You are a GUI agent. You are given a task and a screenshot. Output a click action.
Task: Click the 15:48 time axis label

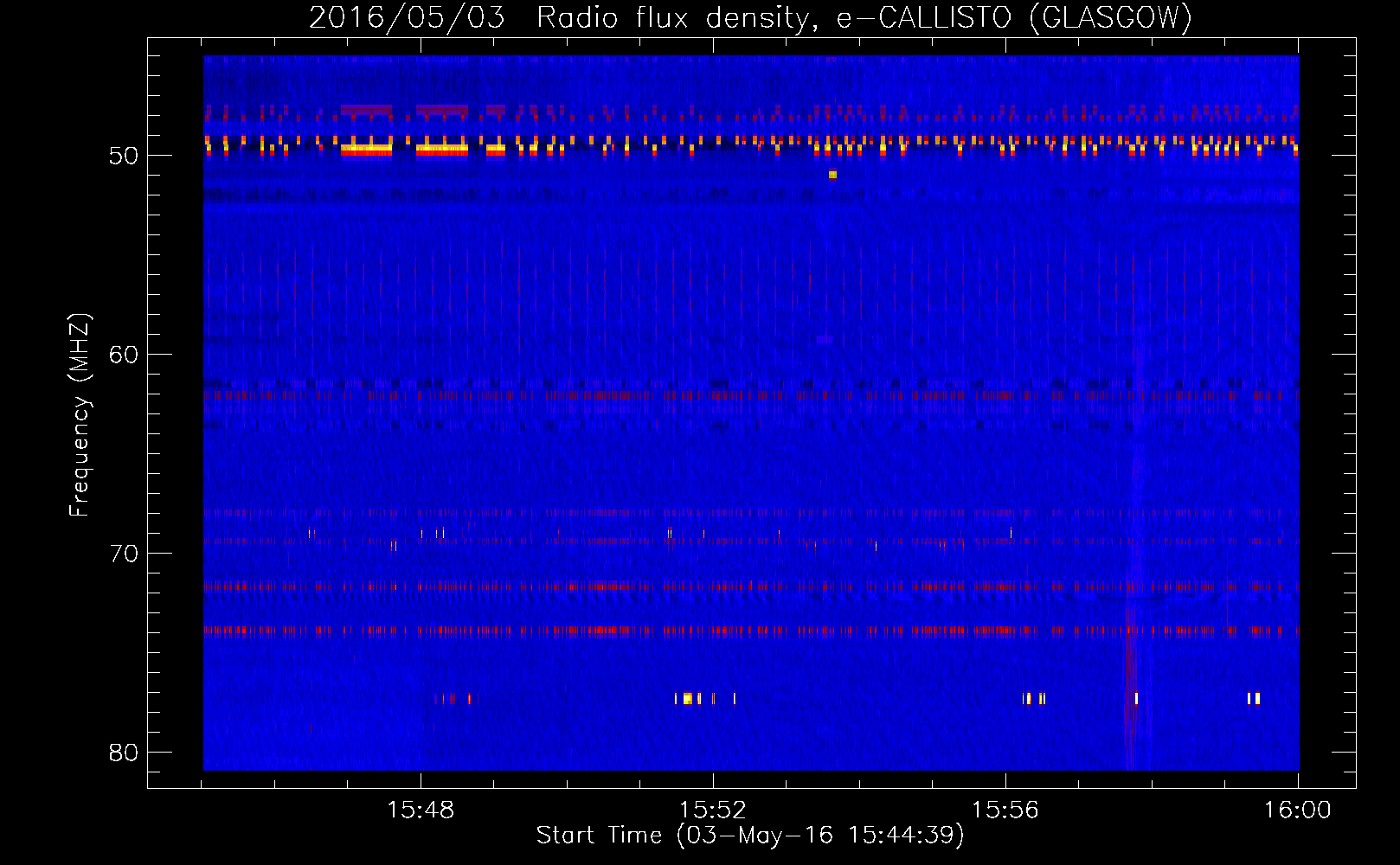[x=421, y=811]
